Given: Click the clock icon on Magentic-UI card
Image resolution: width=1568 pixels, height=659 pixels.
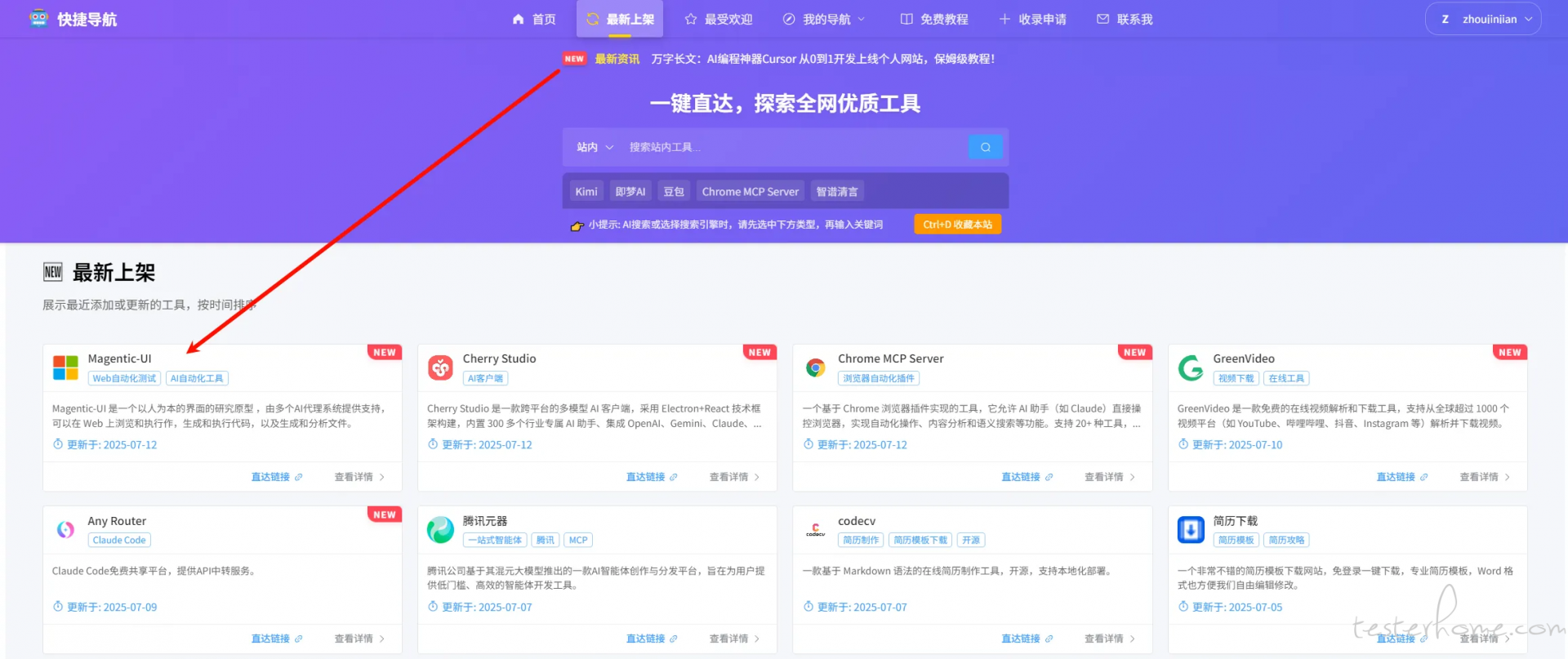Looking at the screenshot, I should 58,444.
